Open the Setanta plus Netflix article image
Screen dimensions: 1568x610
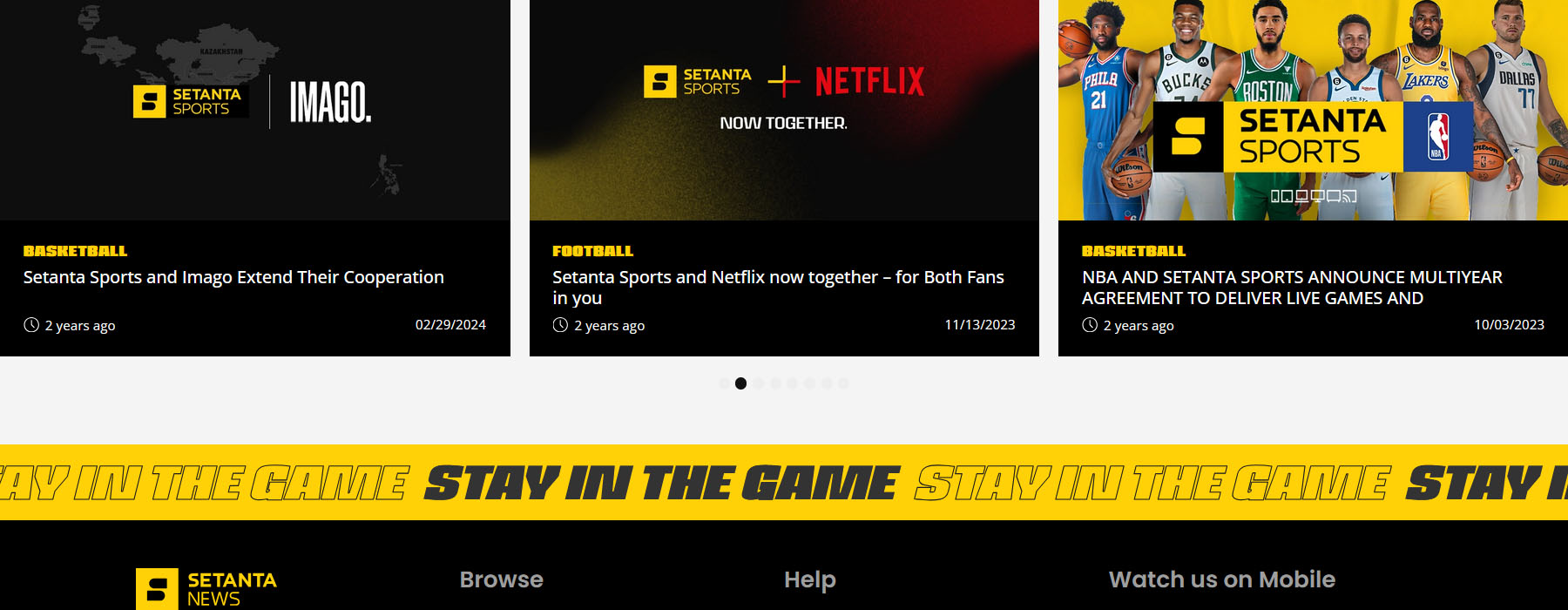point(784,110)
